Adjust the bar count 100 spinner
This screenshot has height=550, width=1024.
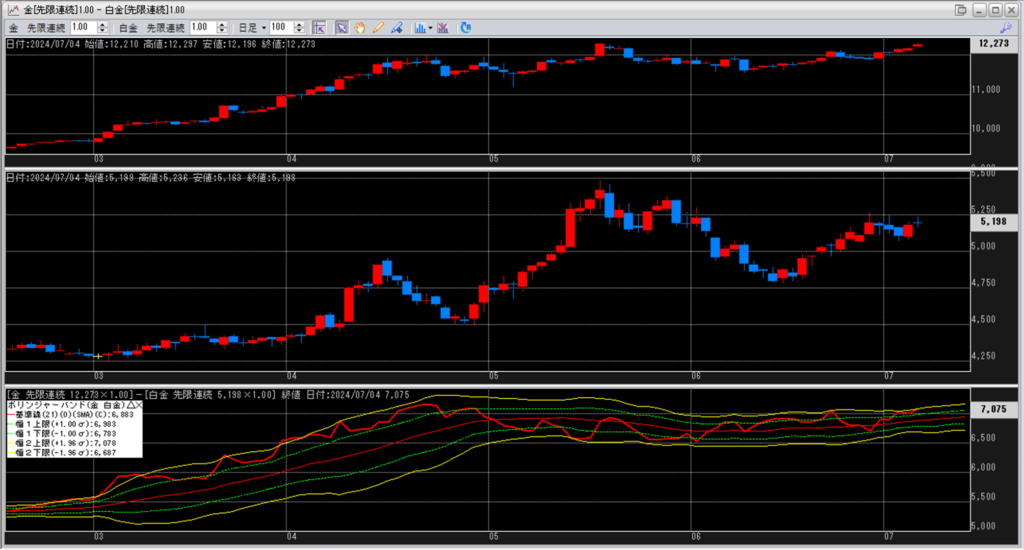point(302,26)
